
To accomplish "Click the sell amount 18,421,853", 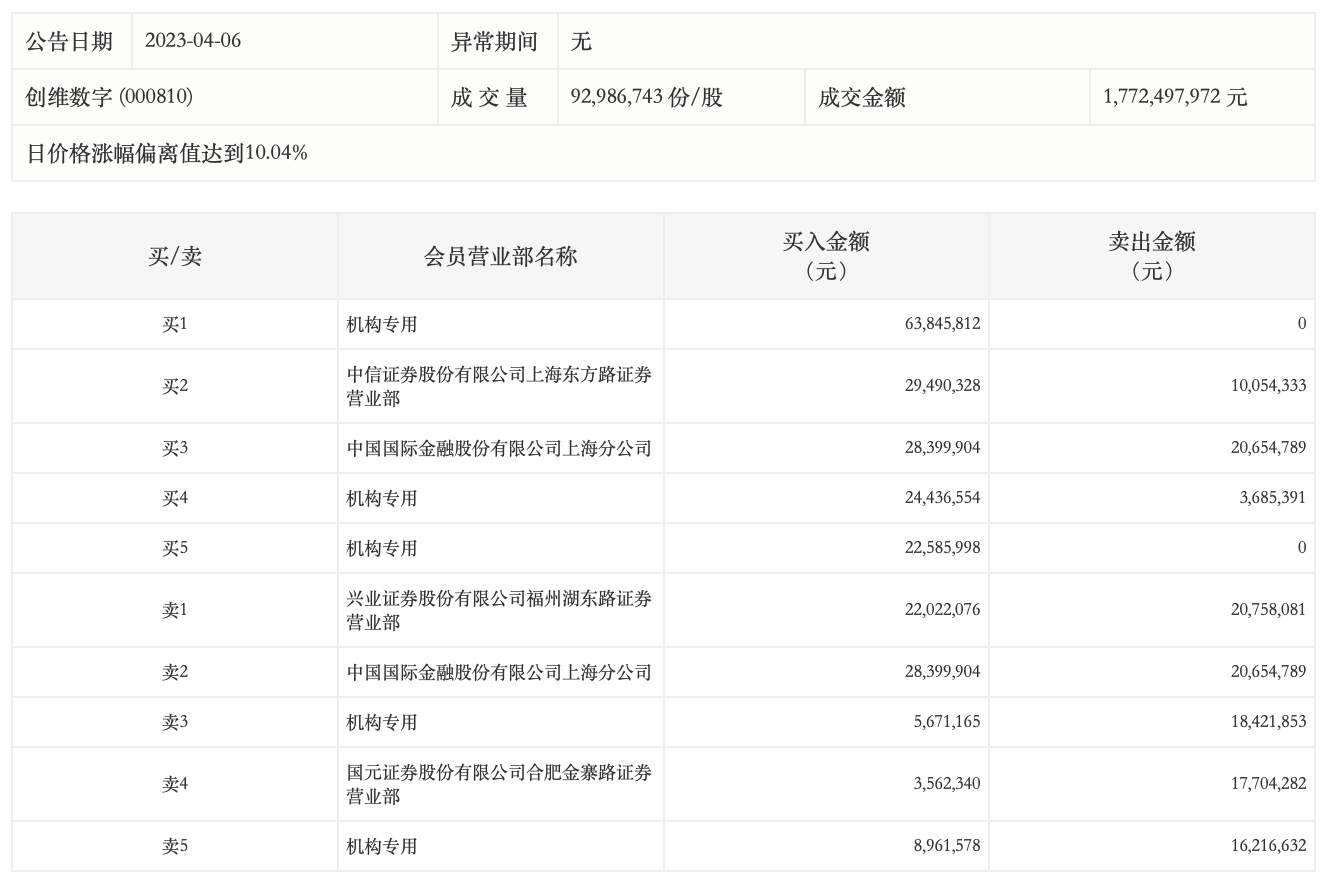I will pyautogui.click(x=1268, y=722).
